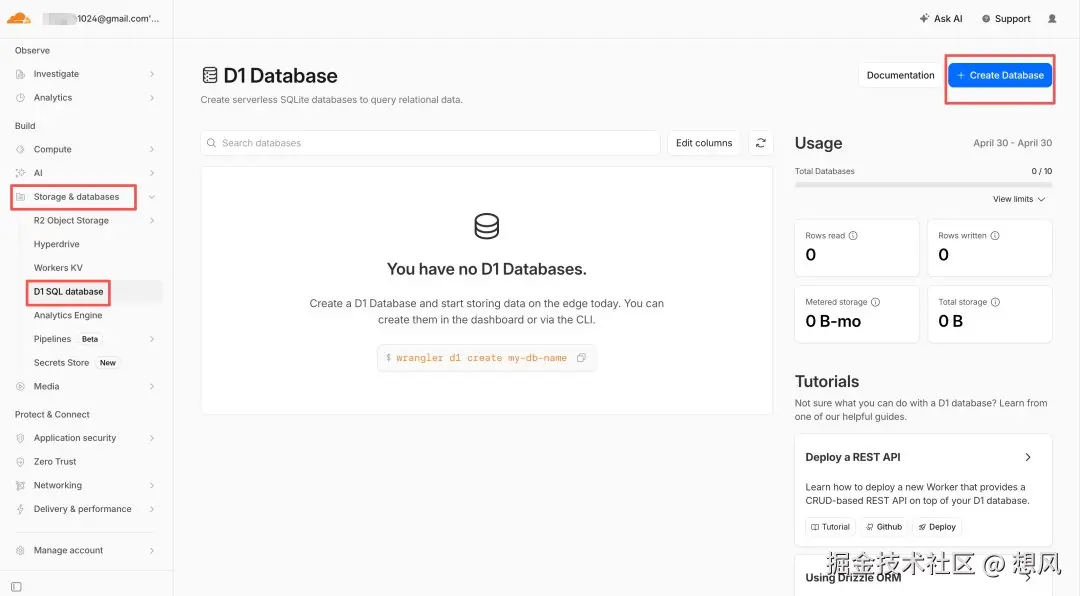Click the wrangler d1 create my-db-name text

[481, 358]
